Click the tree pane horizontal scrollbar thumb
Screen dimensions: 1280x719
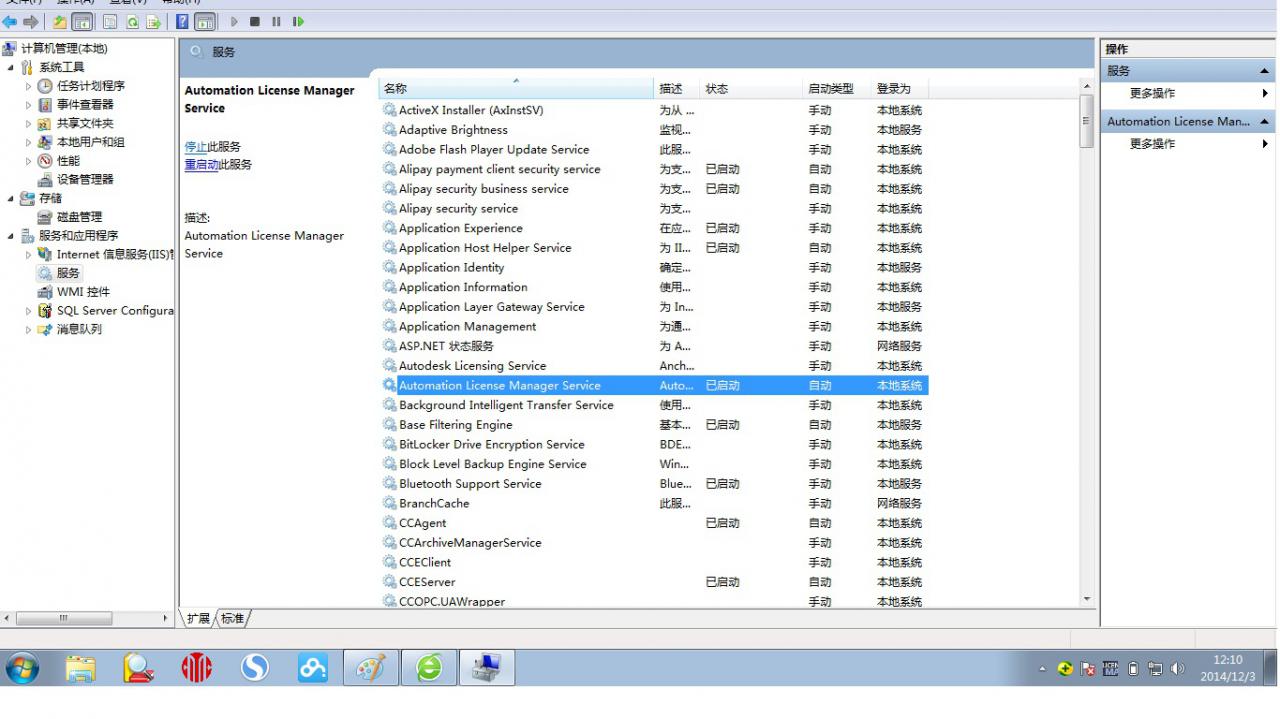pos(64,619)
